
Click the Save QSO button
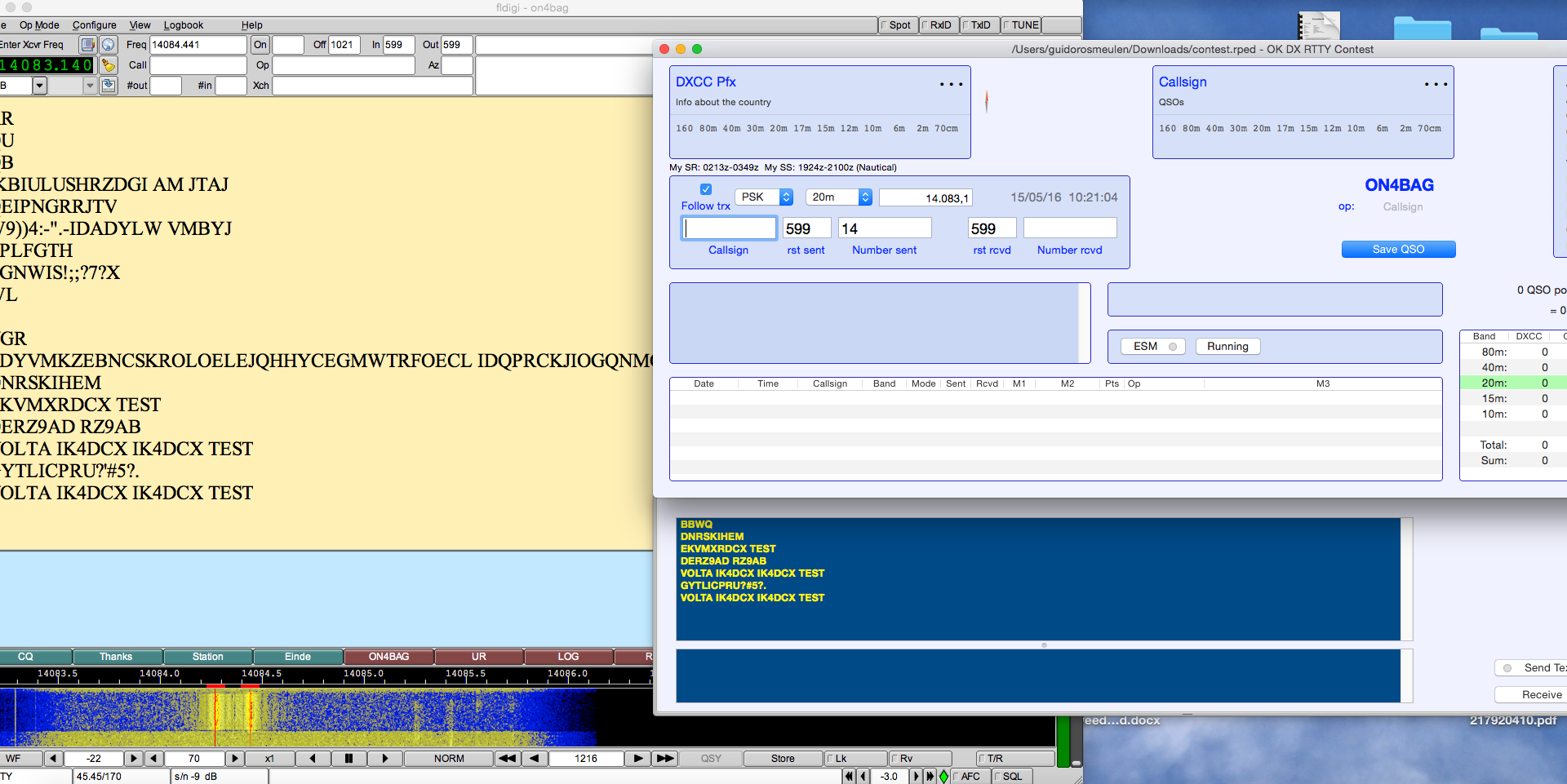(x=1398, y=249)
